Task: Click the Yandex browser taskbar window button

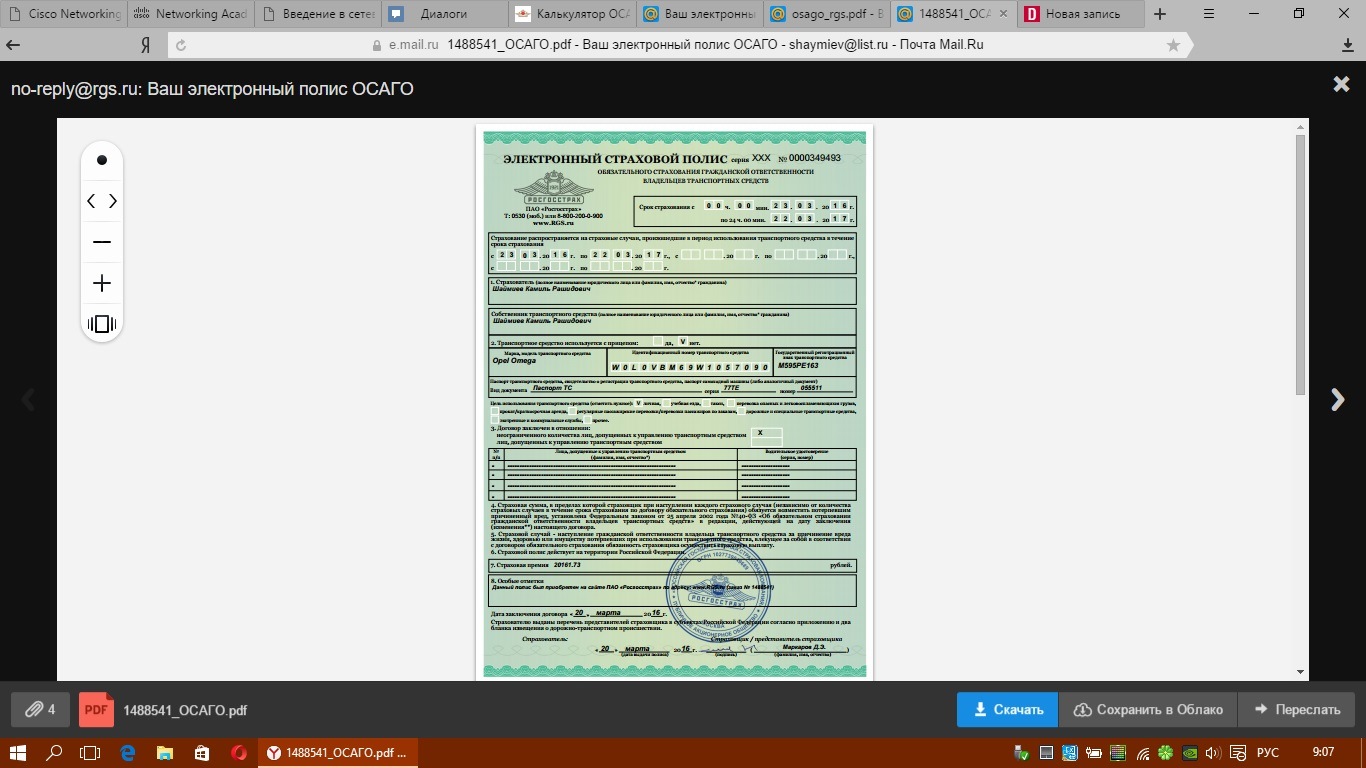Action: 338,752
